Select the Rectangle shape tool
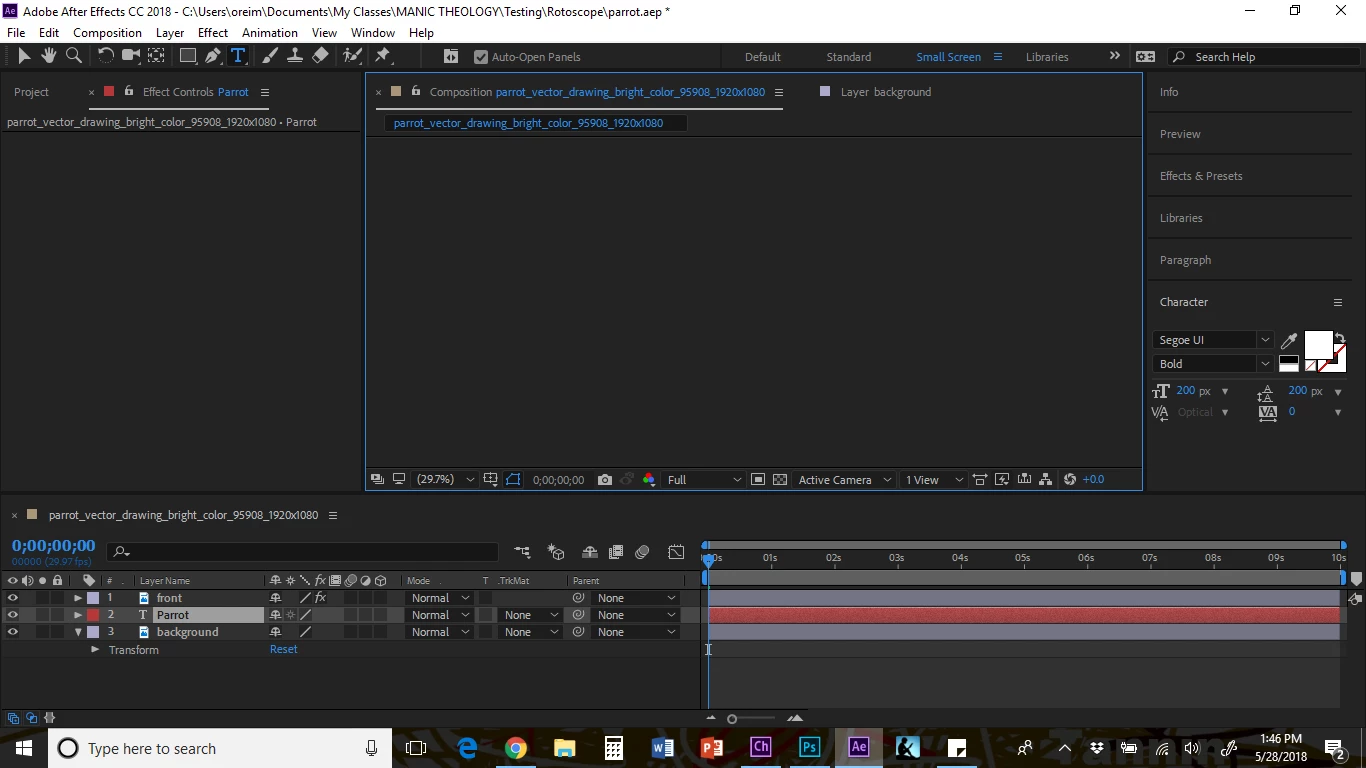Viewport: 1366px width, 768px height. [x=188, y=56]
